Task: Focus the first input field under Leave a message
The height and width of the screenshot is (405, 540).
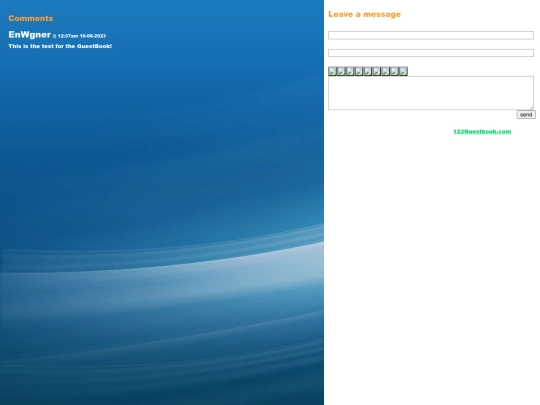Action: 431,35
